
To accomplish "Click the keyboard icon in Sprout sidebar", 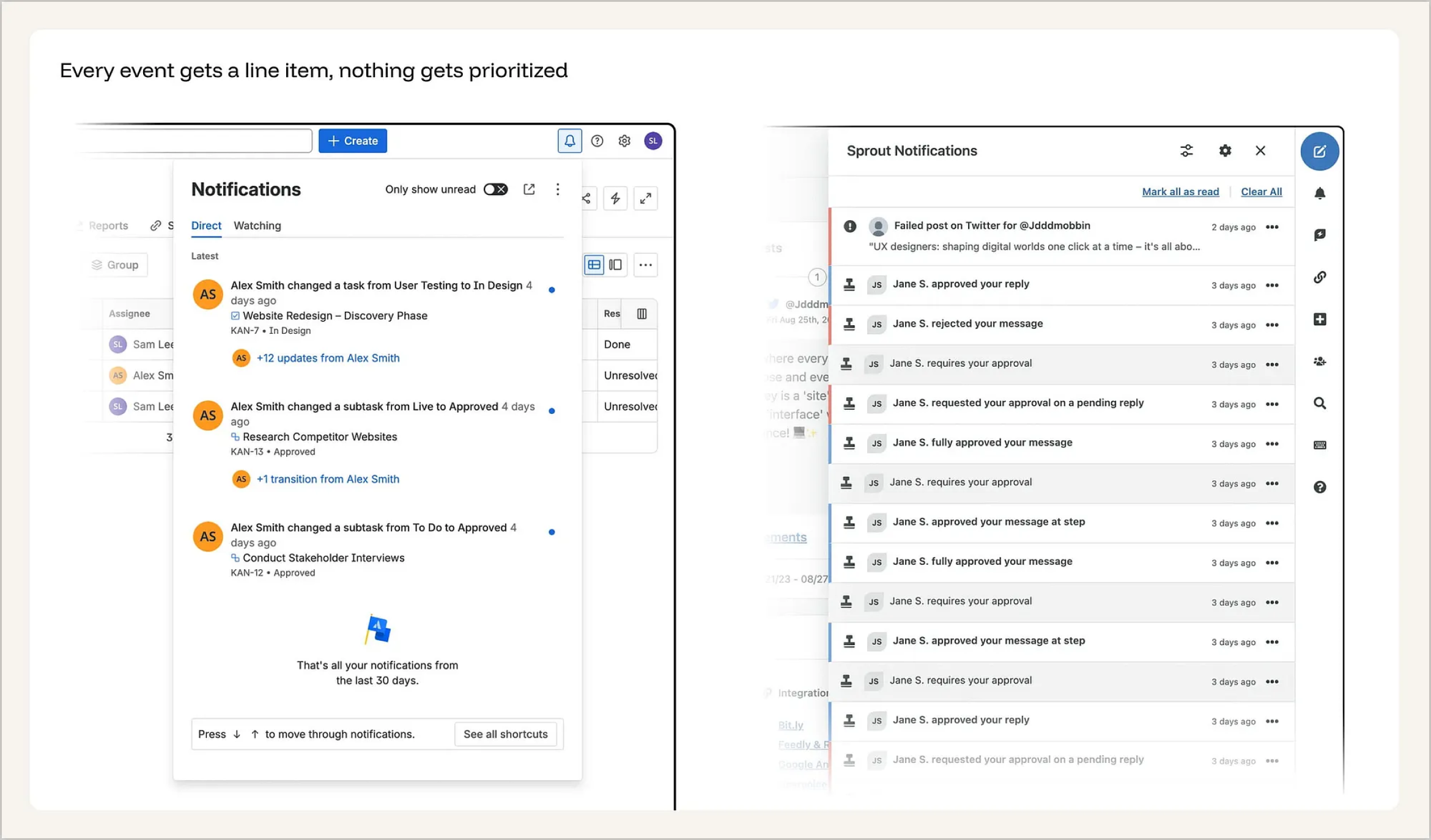I will 1320,446.
